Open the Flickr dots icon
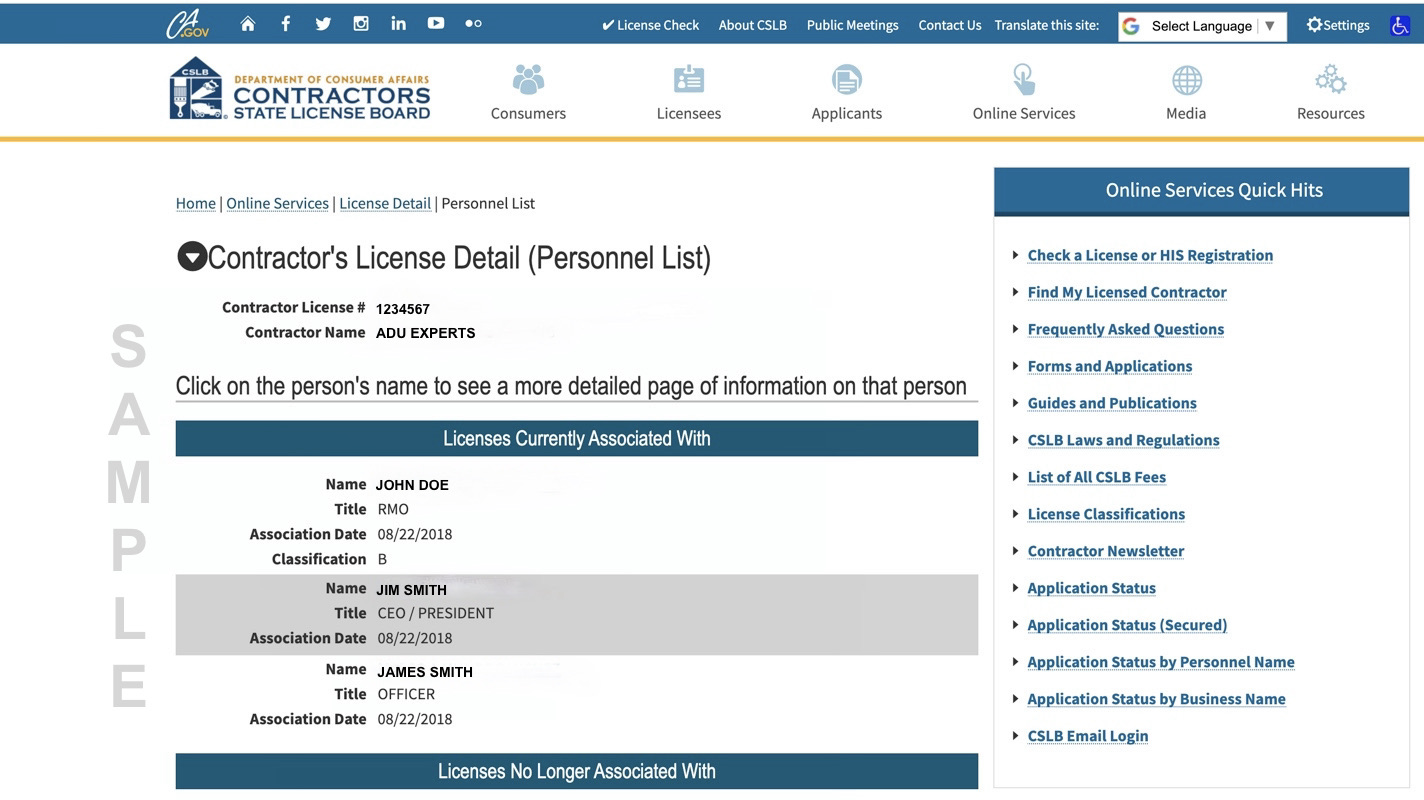1424x800 pixels. (x=474, y=23)
